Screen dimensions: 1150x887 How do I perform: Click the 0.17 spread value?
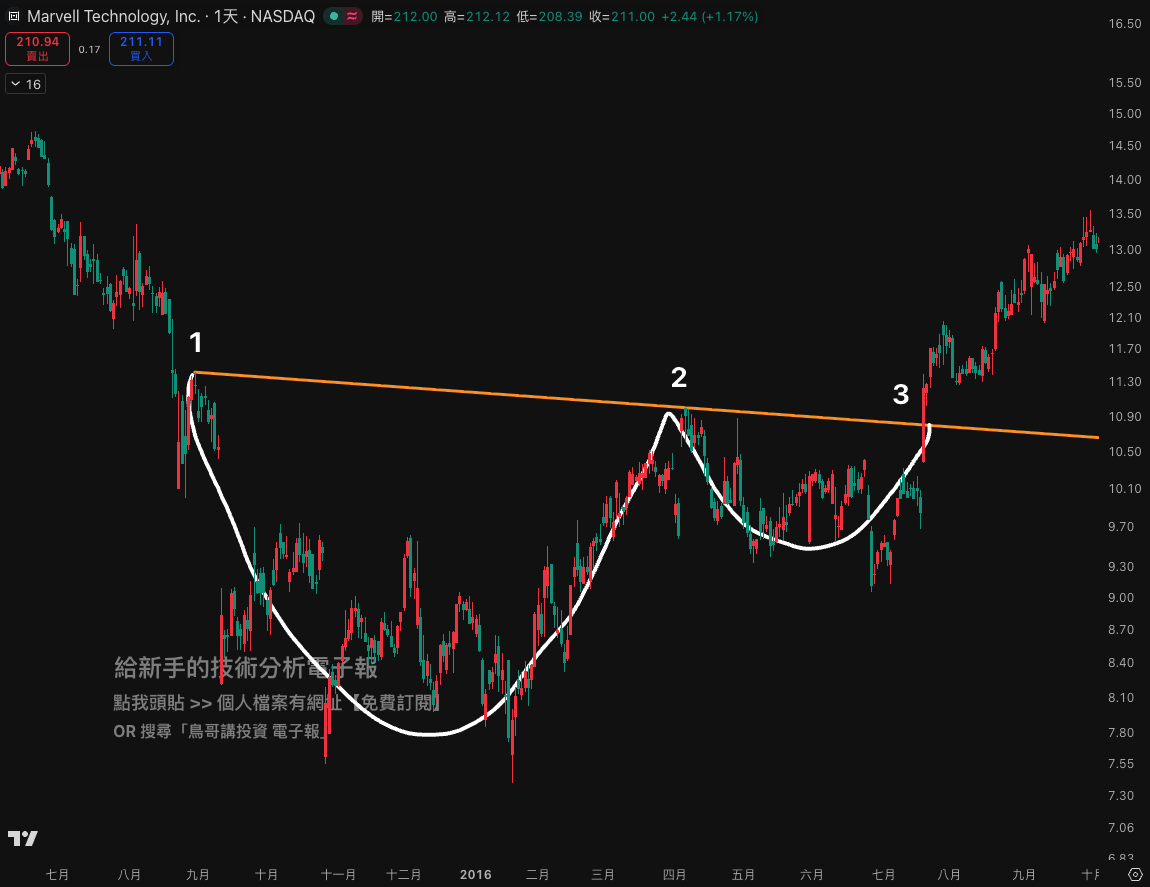tap(89, 49)
